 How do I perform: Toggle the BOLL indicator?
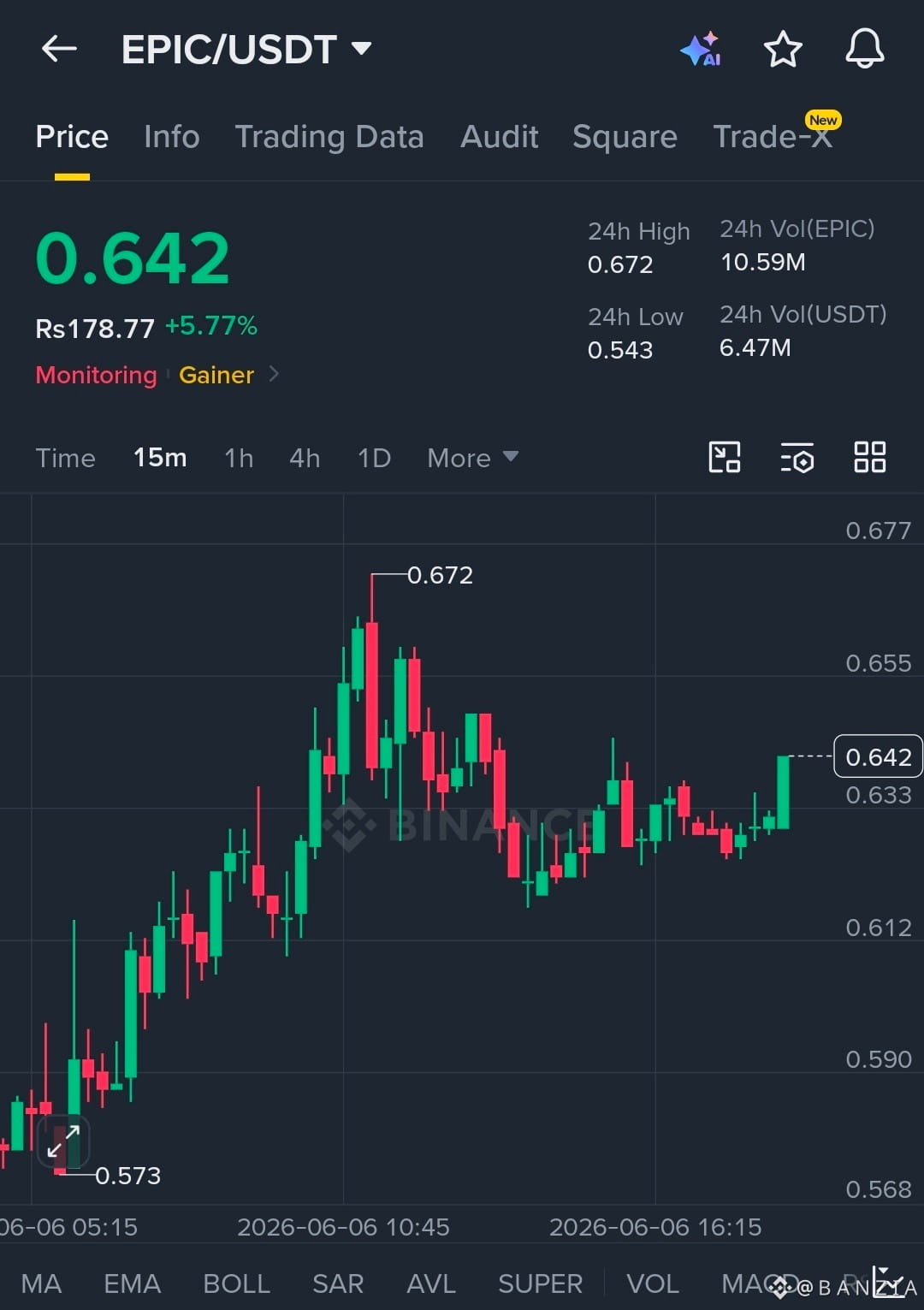(x=237, y=1283)
